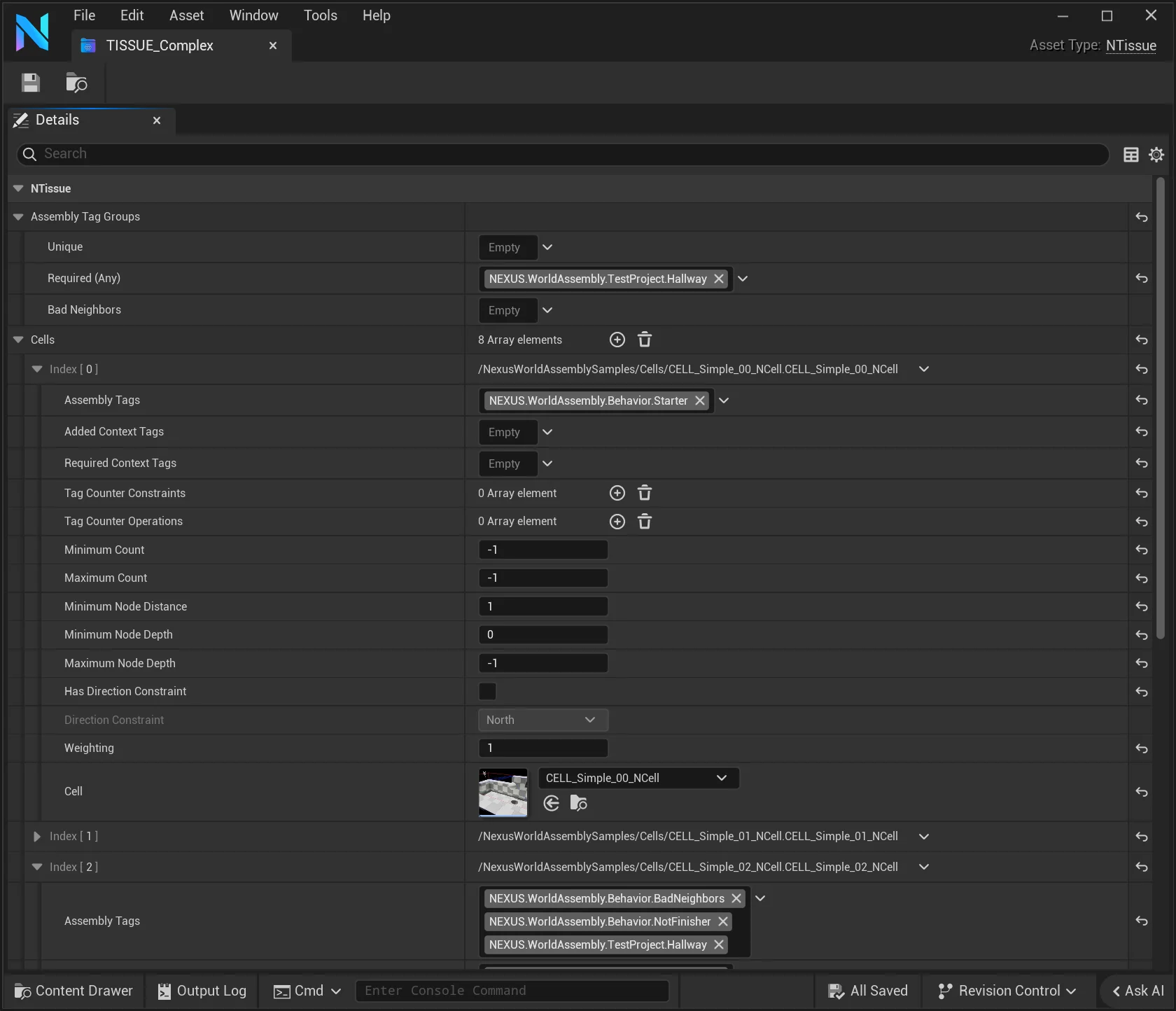Viewport: 1176px width, 1011px height.
Task: Collapse the Cells array
Action: pyautogui.click(x=18, y=340)
